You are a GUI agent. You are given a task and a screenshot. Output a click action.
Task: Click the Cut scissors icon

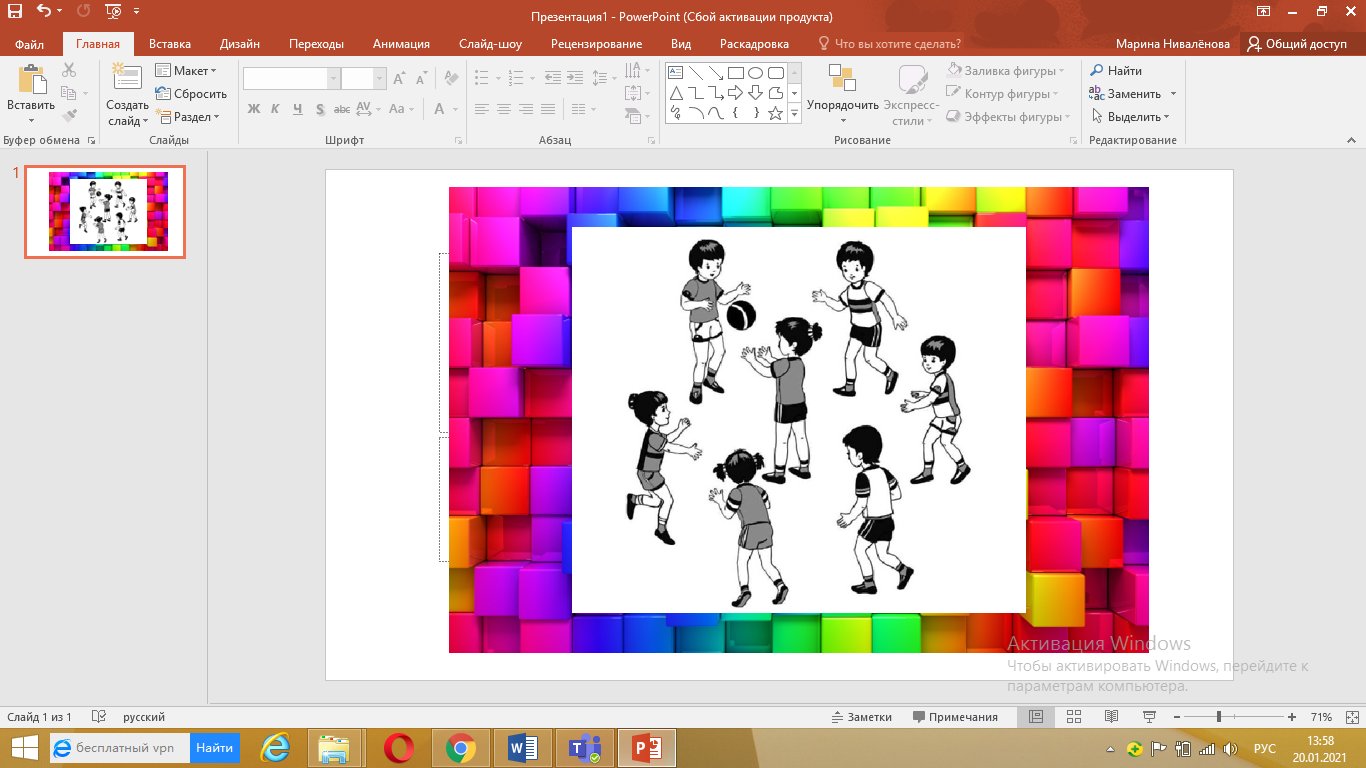[x=69, y=70]
